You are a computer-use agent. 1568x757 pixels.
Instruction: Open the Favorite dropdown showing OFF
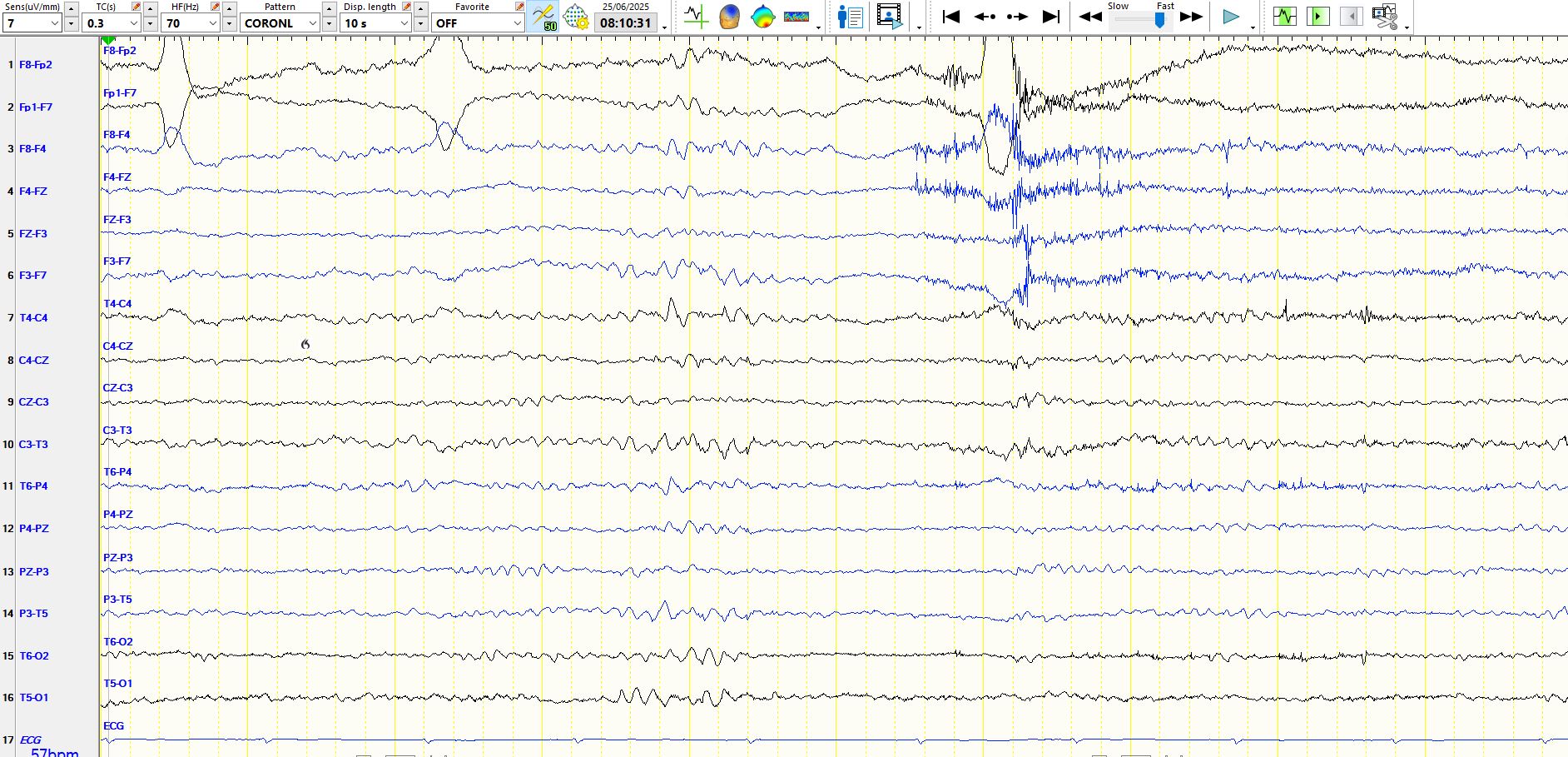point(478,23)
